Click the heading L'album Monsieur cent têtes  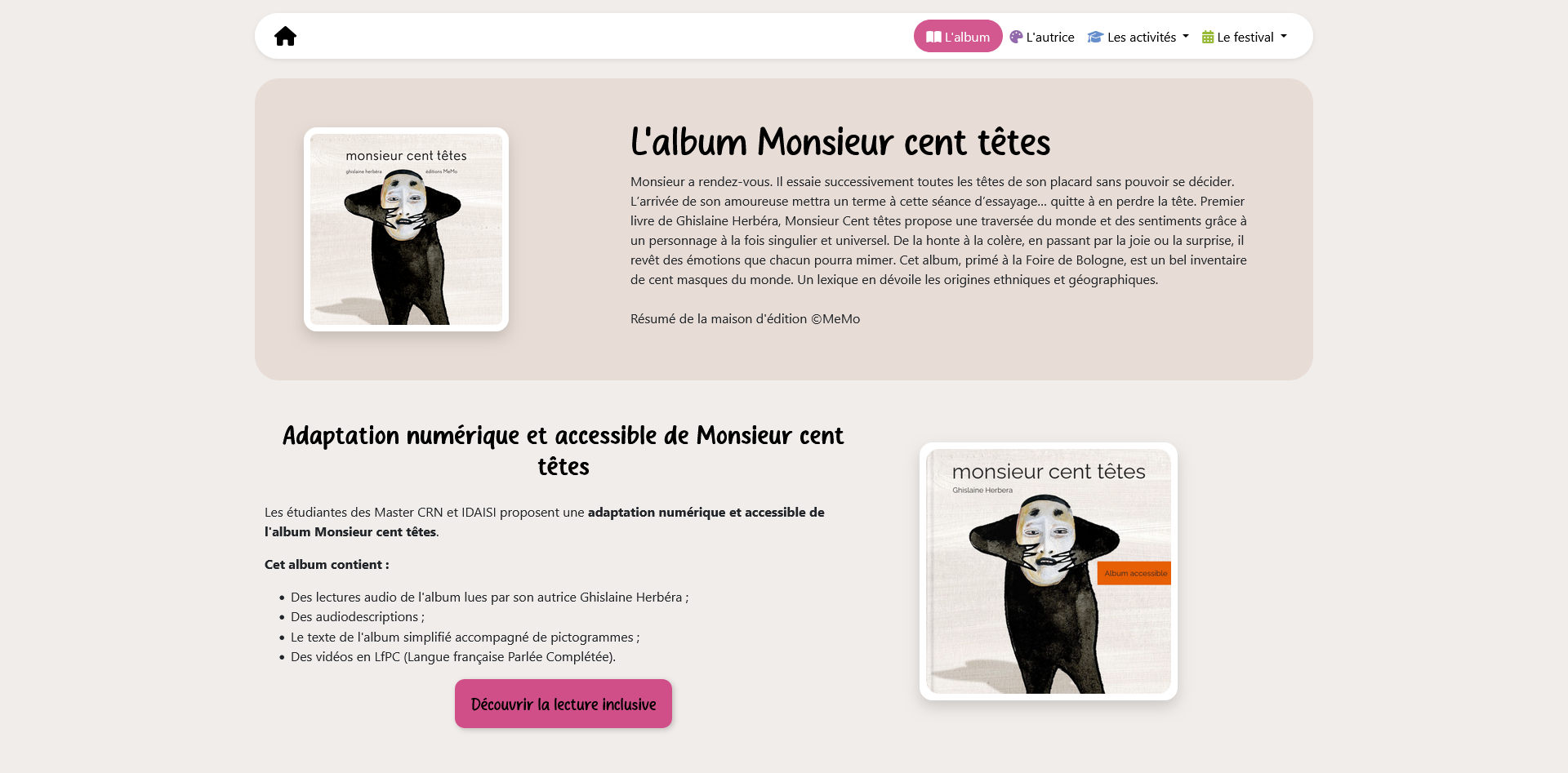[840, 142]
